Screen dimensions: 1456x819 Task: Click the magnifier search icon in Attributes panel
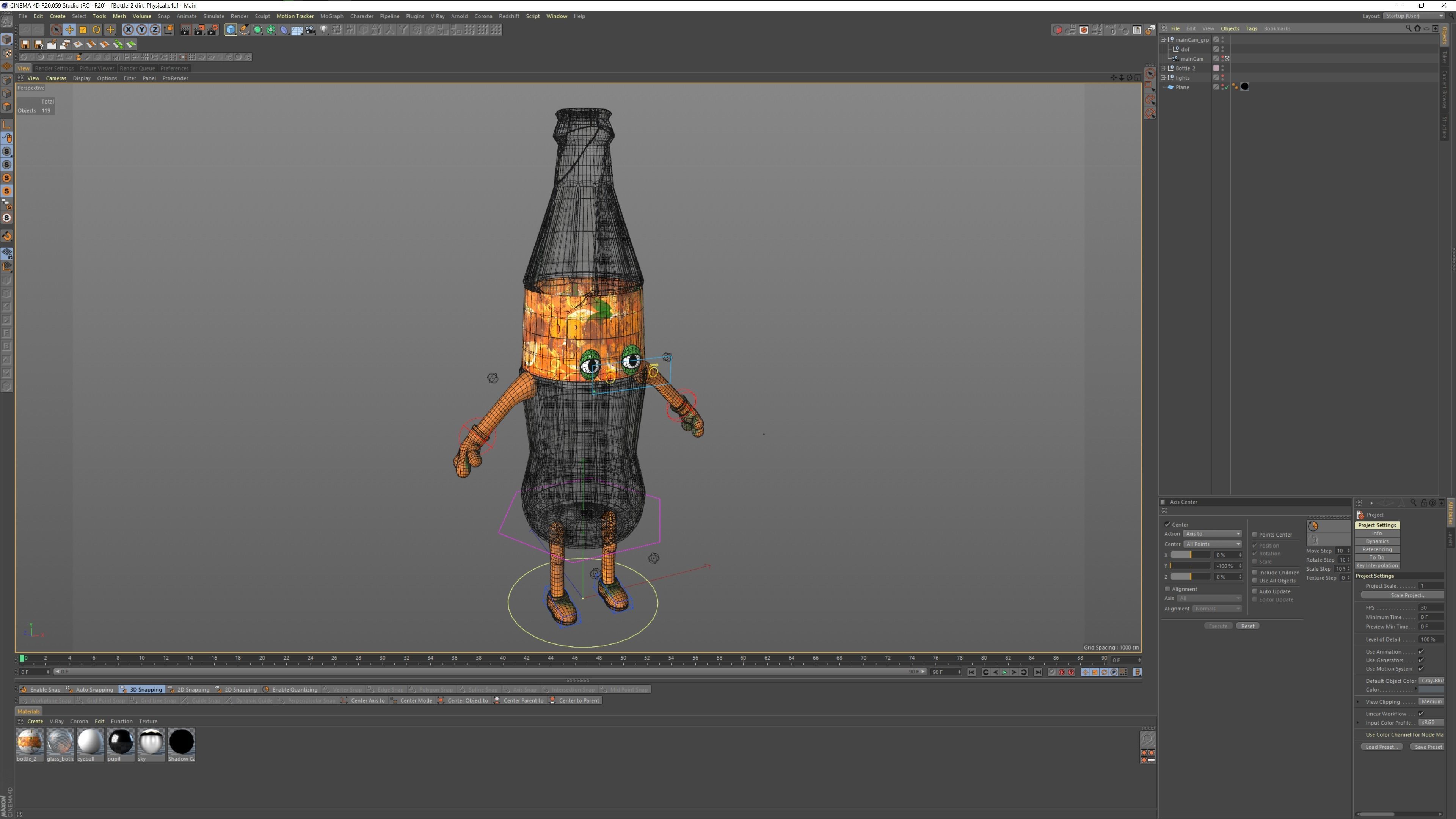1414,502
